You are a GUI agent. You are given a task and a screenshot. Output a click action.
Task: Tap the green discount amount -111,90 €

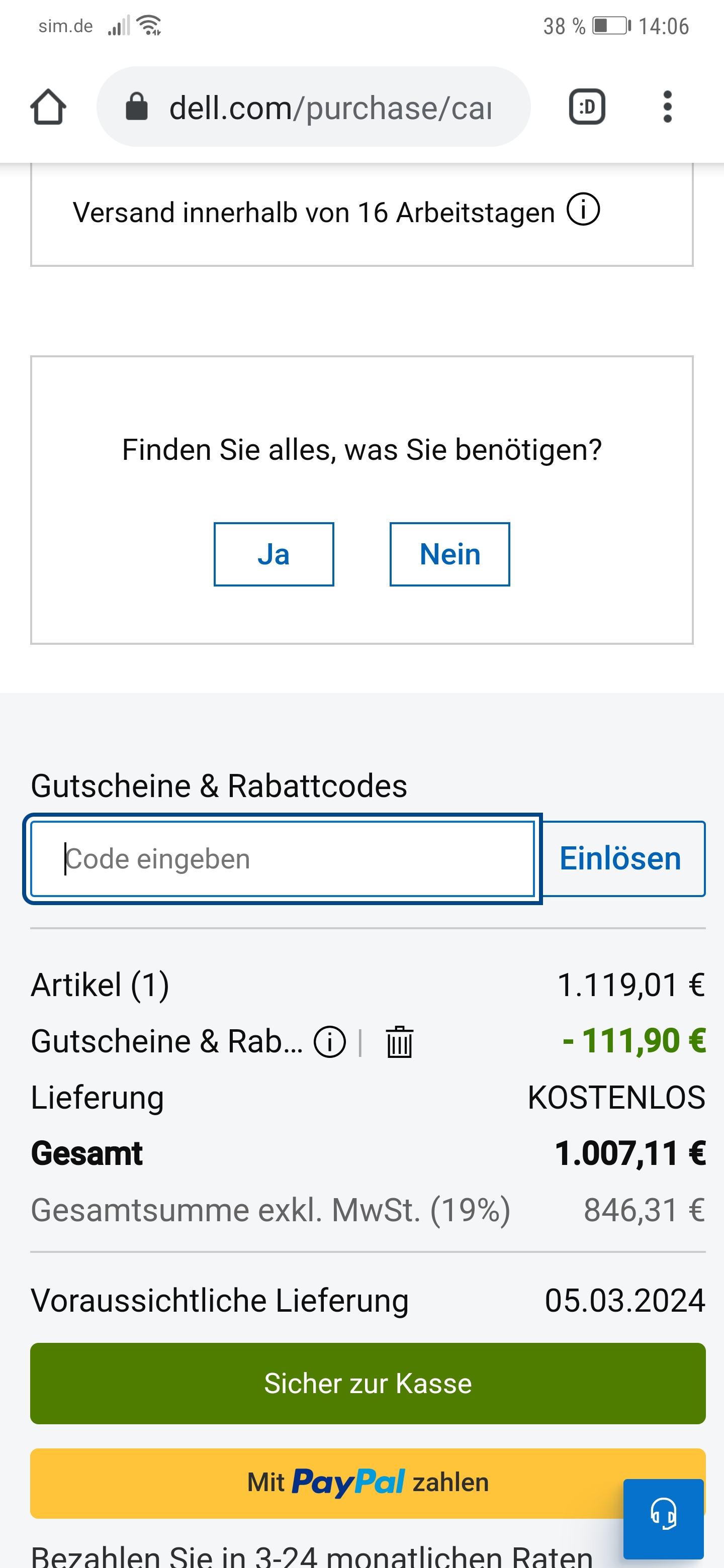[x=634, y=1040]
